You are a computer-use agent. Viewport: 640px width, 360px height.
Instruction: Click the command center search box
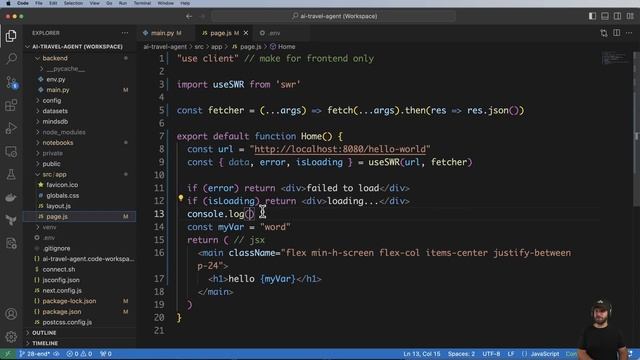pos(333,16)
